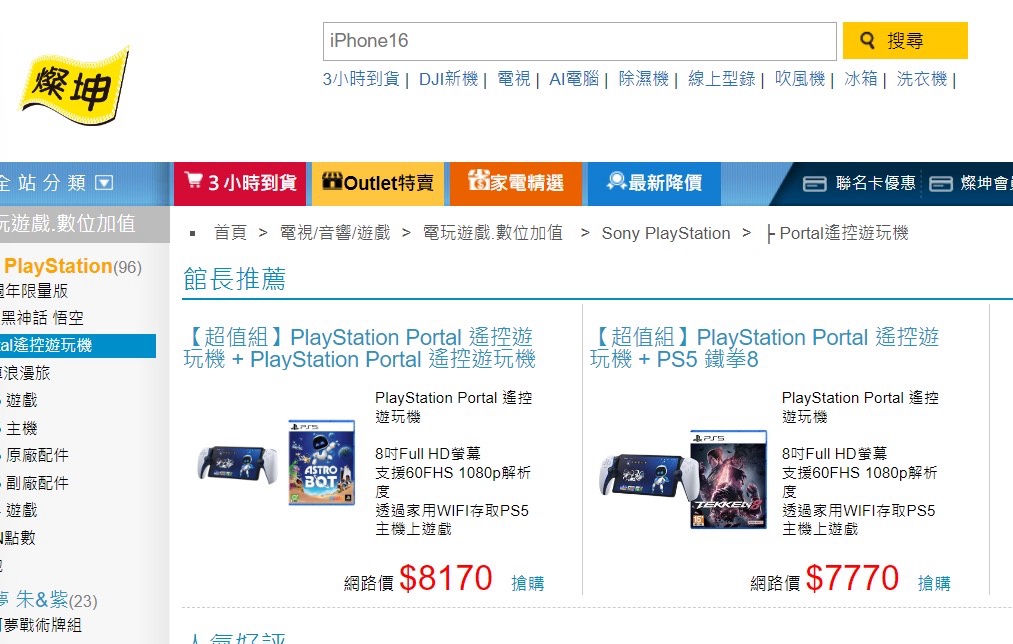Viewport: 1013px width, 644px height.
Task: Open the Outlet特賣 tab
Action: (378, 183)
